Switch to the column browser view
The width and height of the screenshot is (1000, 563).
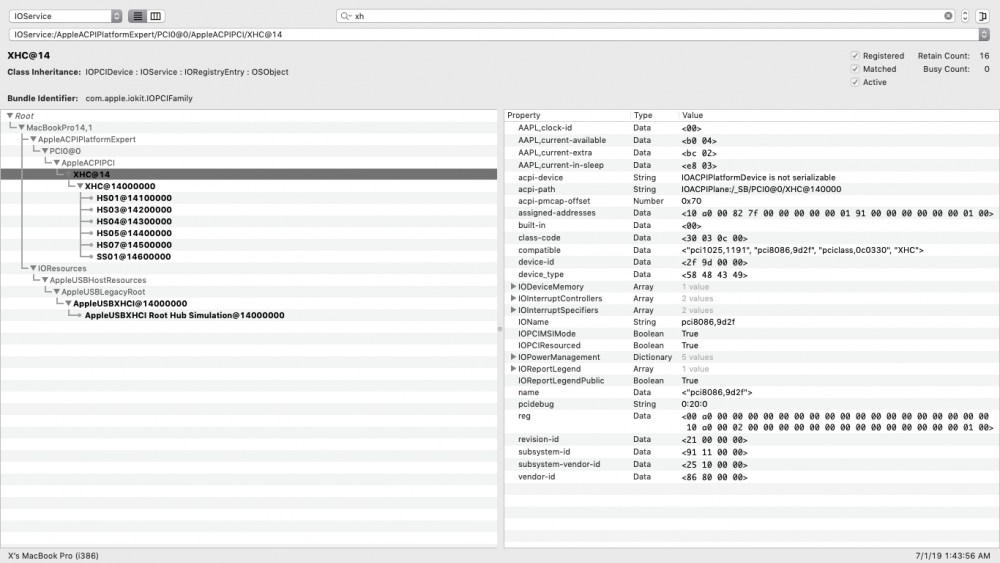point(155,16)
